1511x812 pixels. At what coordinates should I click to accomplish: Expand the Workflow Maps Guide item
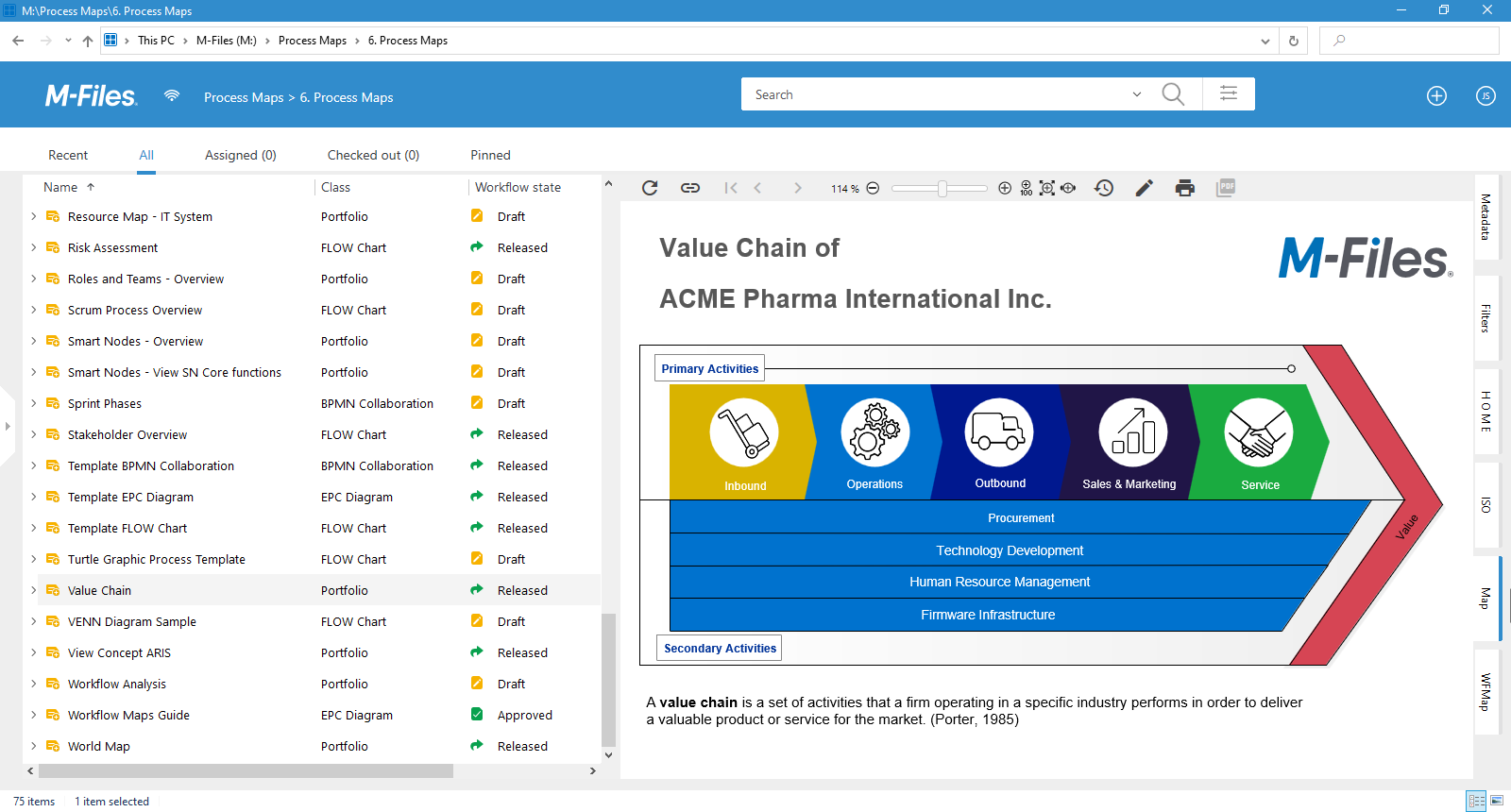pos(34,715)
